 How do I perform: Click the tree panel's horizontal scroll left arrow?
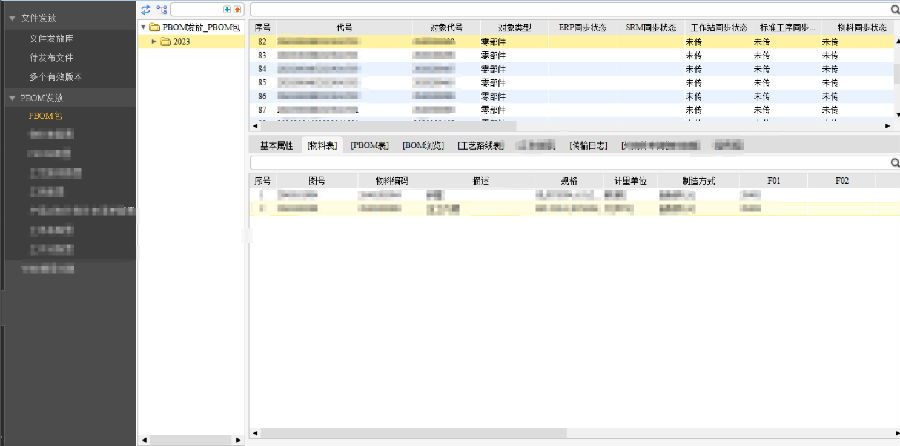coord(145,440)
